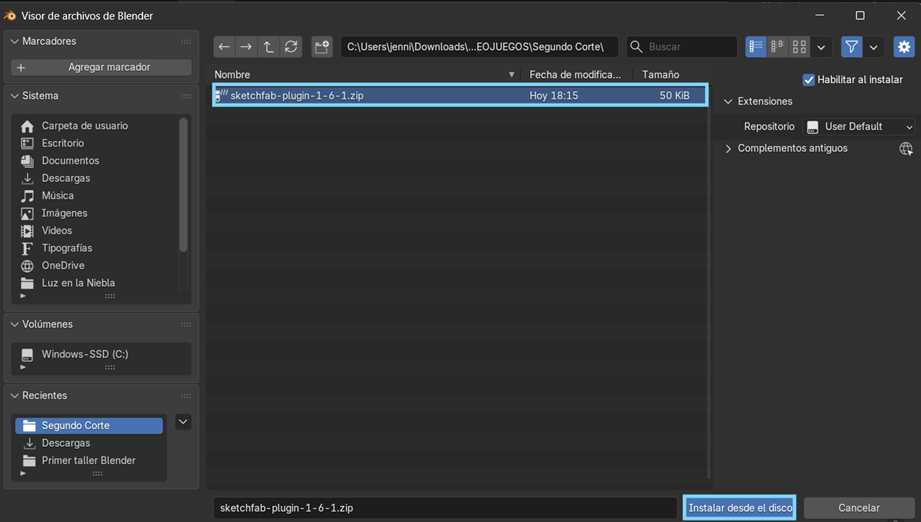
Task: Collapse the Recientes panel
Action: point(15,396)
